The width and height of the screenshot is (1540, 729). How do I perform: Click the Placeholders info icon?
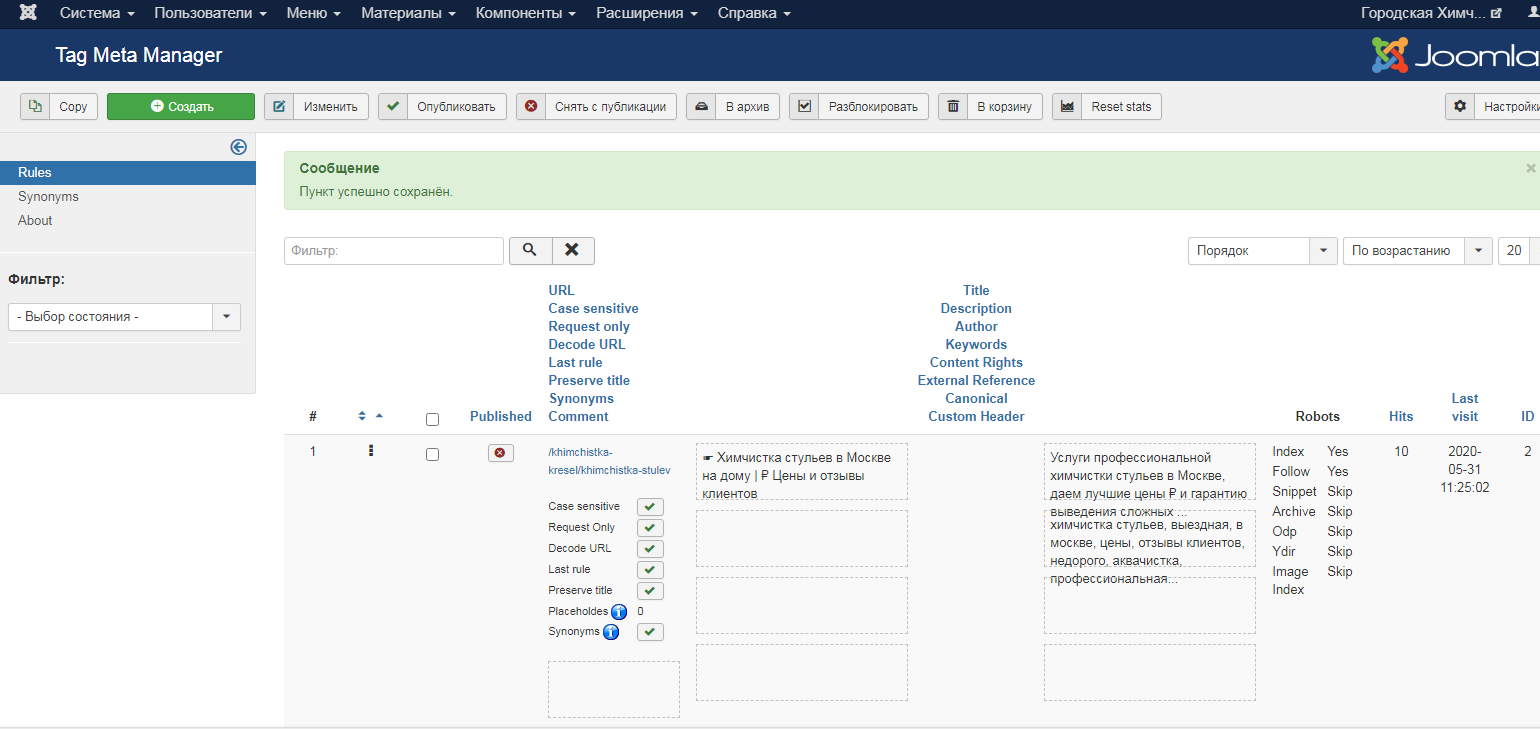pyautogui.click(x=619, y=611)
